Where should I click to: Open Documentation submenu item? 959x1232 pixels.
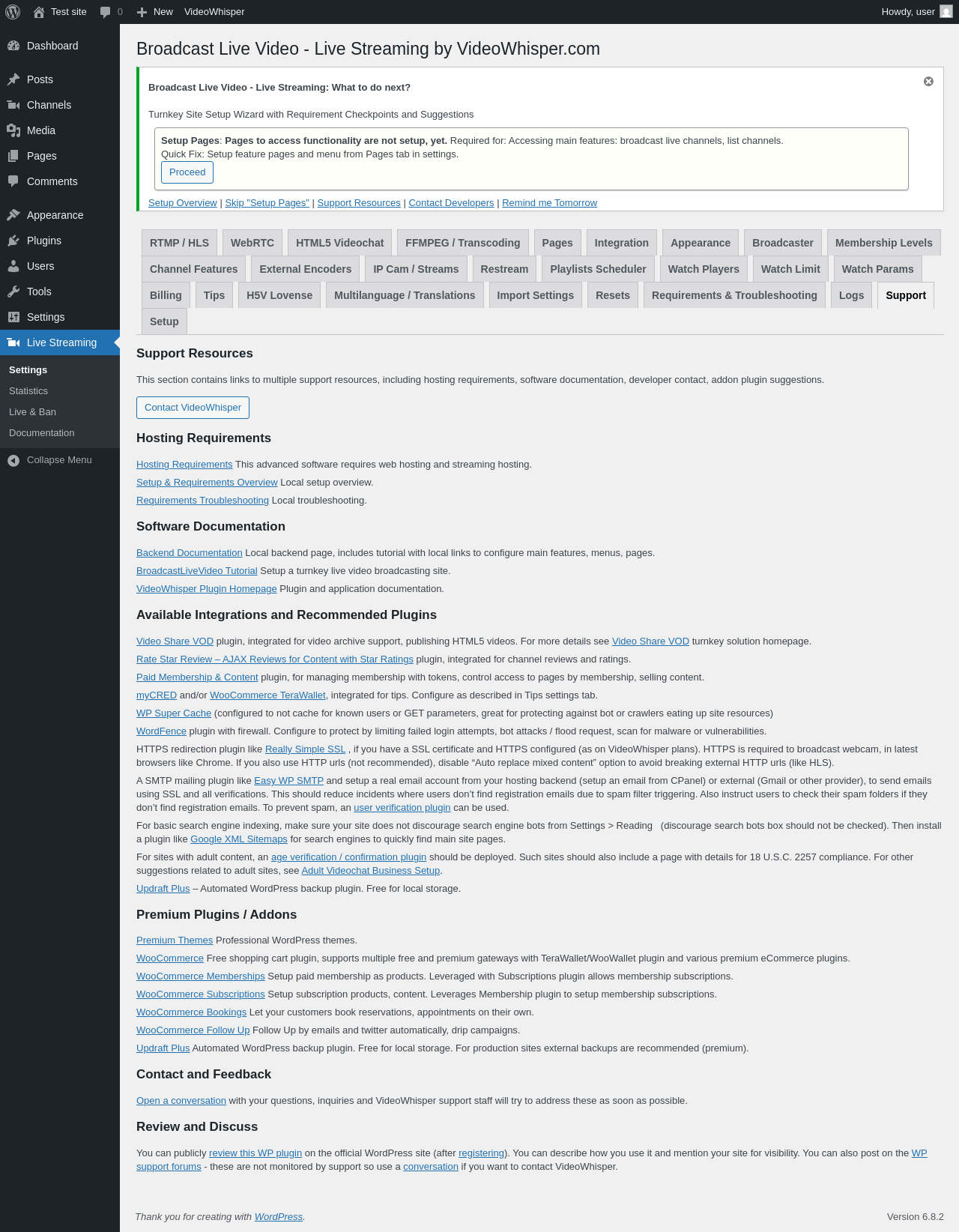(42, 433)
